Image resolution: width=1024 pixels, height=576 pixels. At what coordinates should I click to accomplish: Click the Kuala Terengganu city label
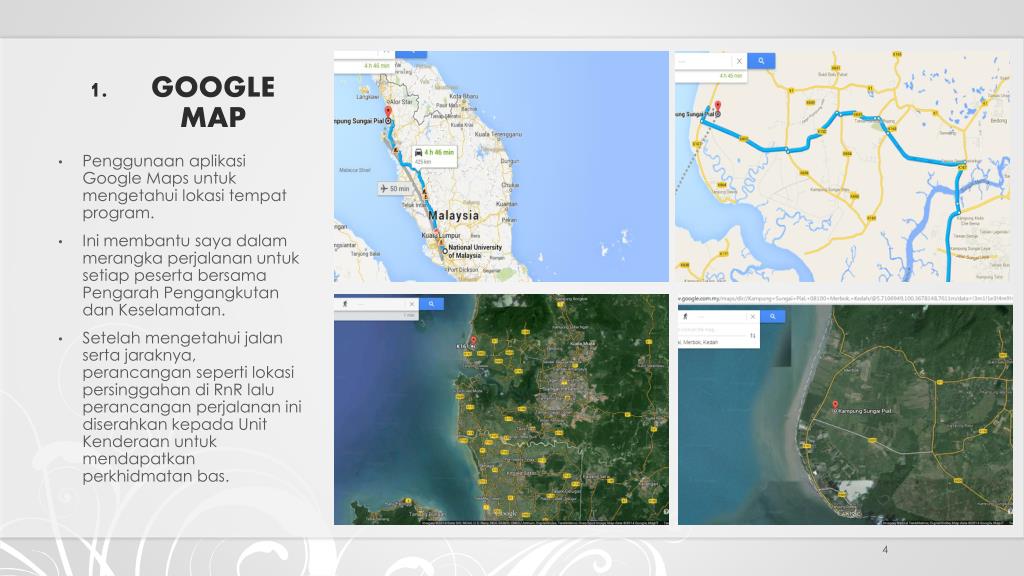[498, 134]
